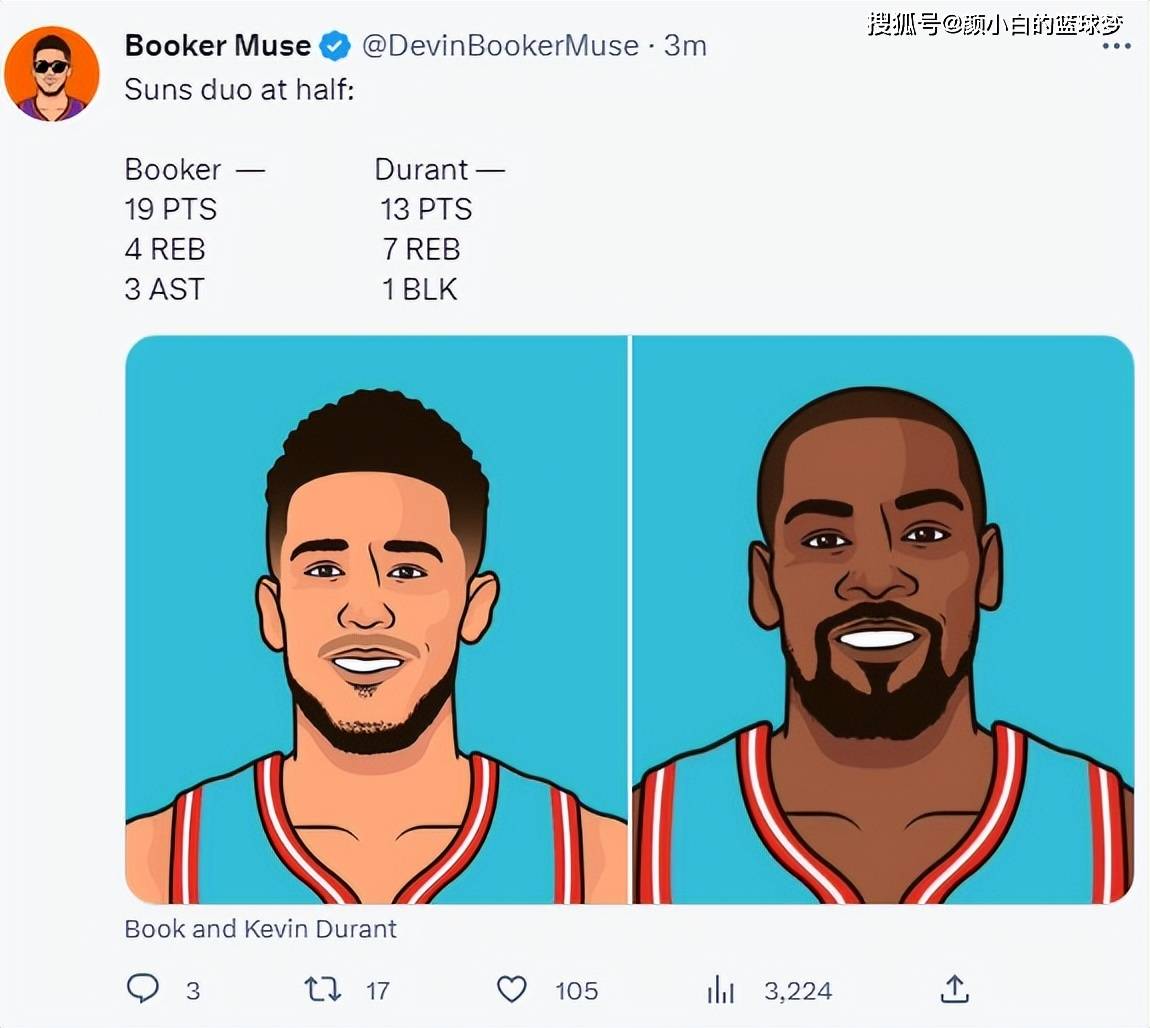Image resolution: width=1150 pixels, height=1028 pixels.
Task: Click the 3,224 views count
Action: [798, 991]
